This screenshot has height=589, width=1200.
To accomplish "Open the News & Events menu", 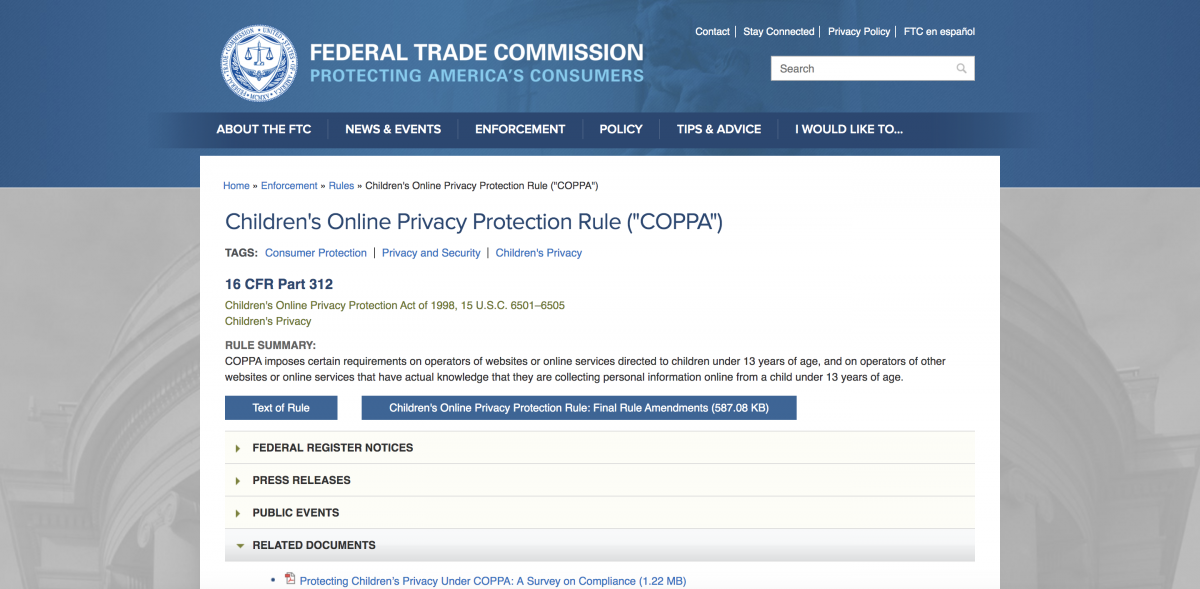I will [x=393, y=129].
